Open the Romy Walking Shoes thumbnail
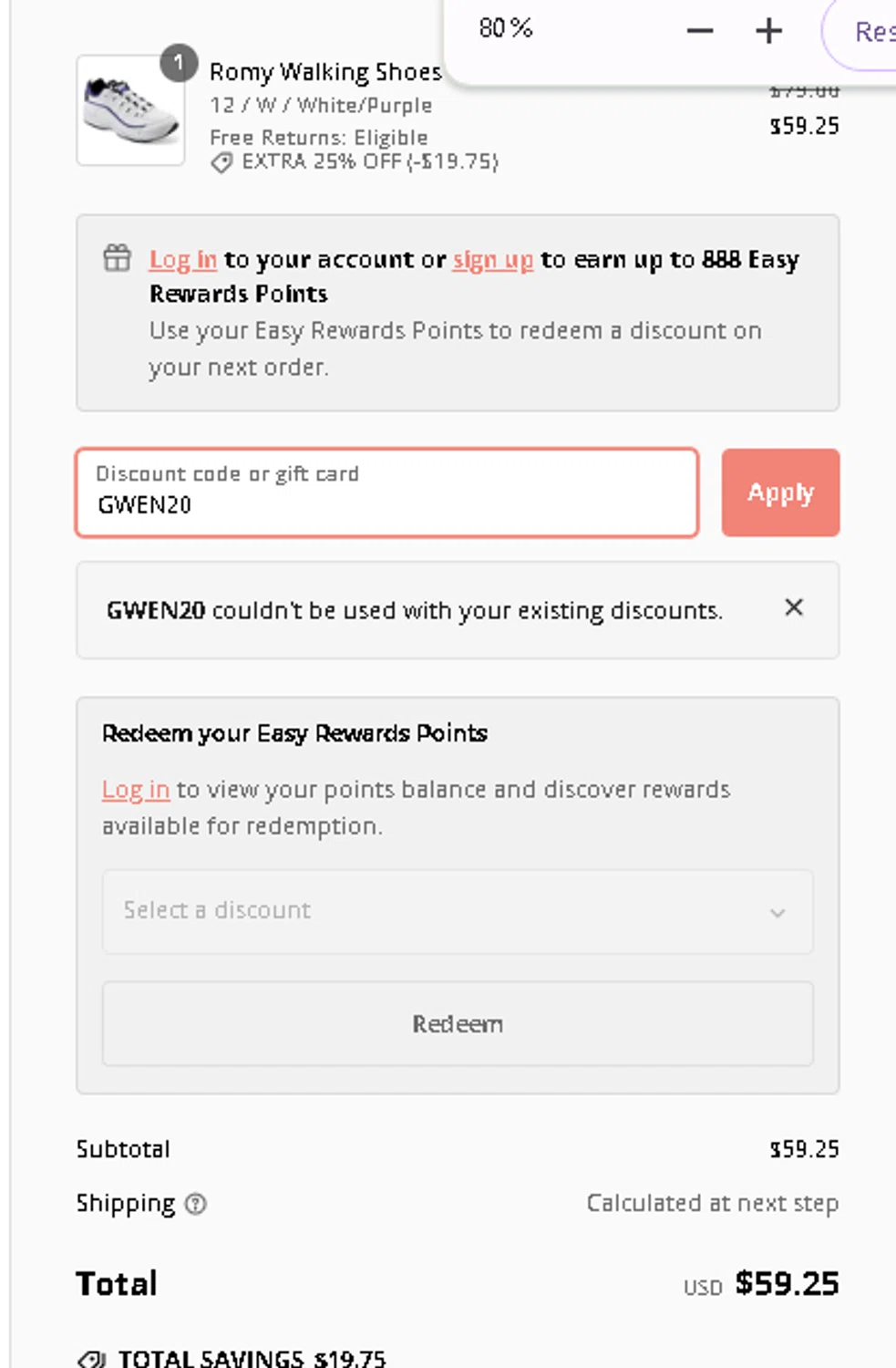The height and width of the screenshot is (1368, 896). coord(130,110)
